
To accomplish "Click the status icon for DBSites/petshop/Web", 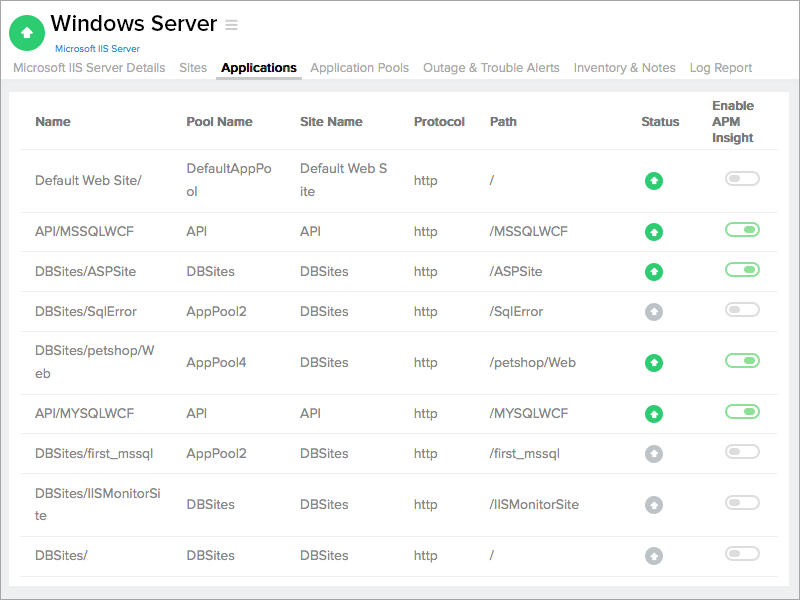I will pos(654,363).
